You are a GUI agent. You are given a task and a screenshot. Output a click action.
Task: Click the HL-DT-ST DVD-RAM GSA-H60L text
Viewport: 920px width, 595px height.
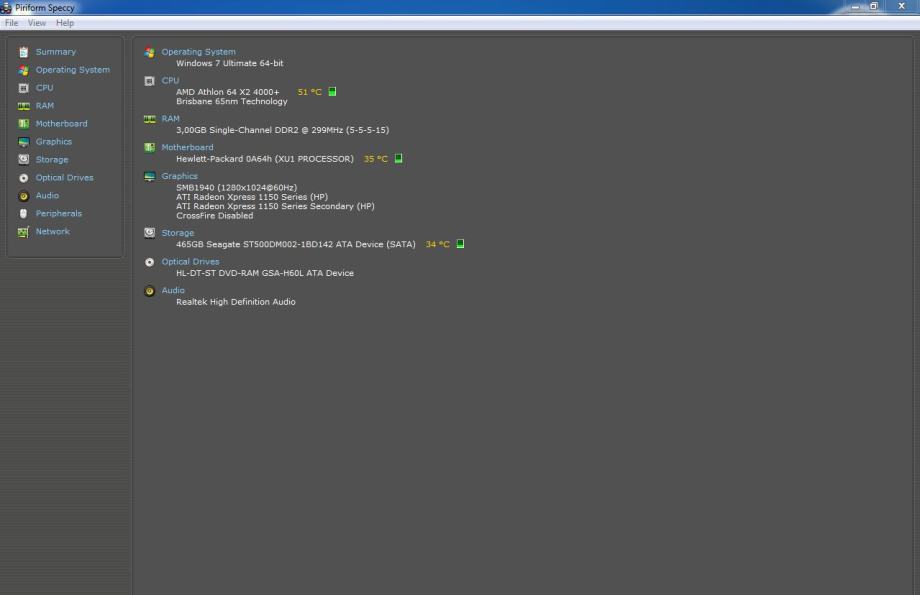click(x=265, y=273)
